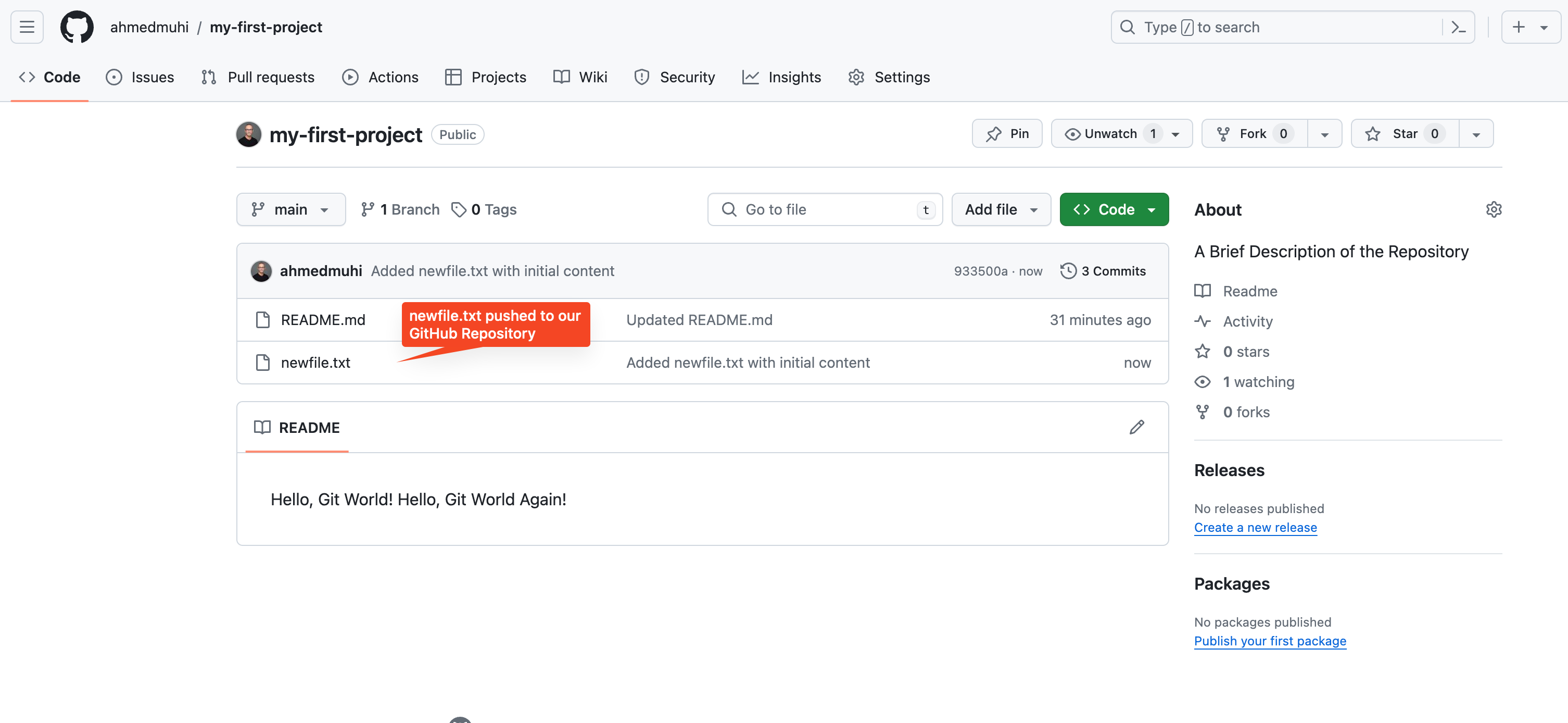Screen dimensions: 1568x723
Task: Star the my-first-project repository
Action: click(x=1404, y=133)
